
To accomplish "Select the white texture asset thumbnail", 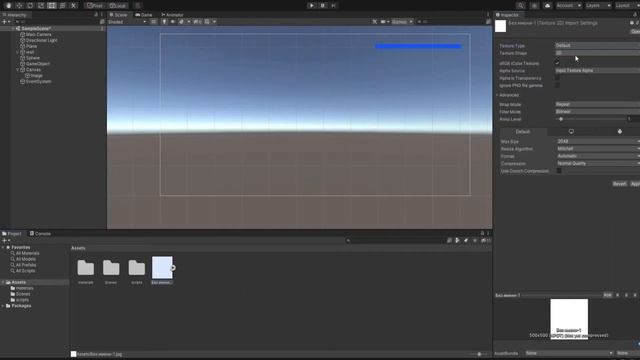I will tap(162, 267).
